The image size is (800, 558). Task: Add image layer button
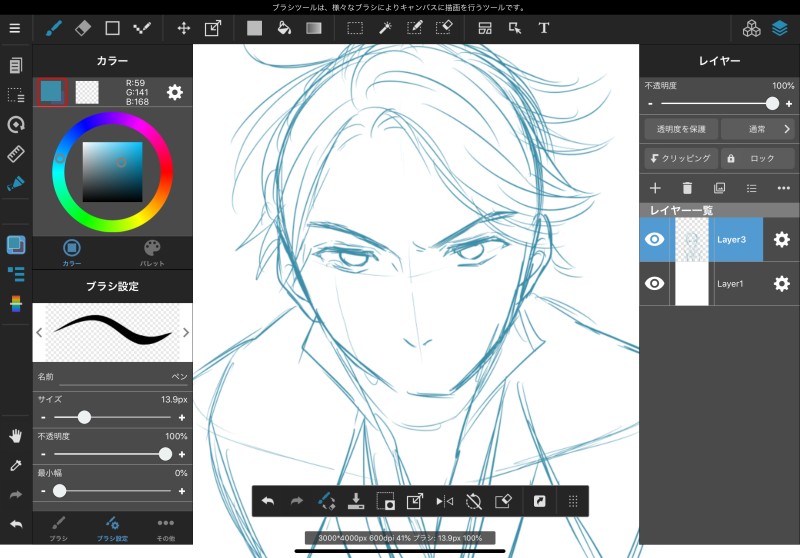tap(719, 188)
